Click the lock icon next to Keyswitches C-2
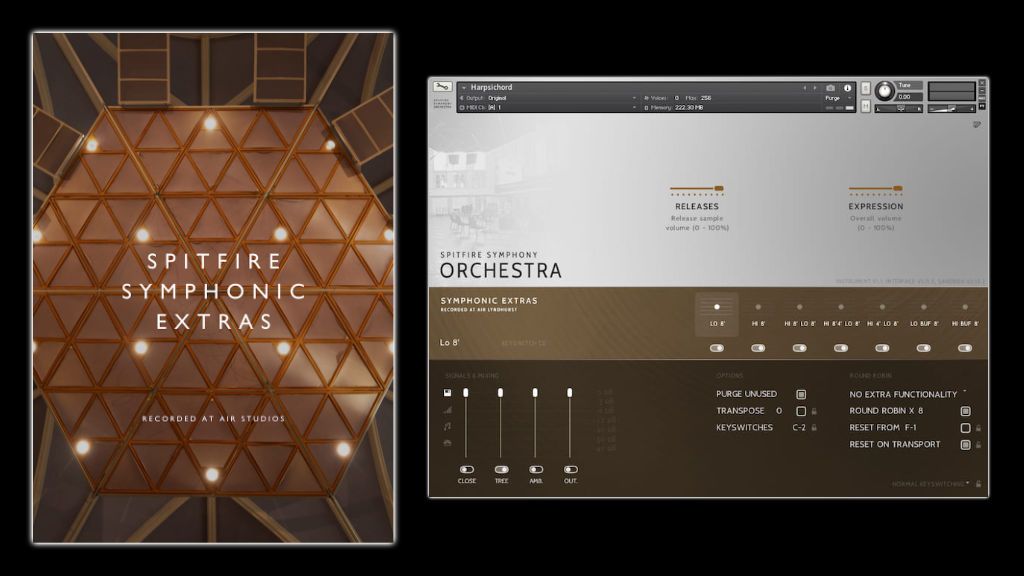Image resolution: width=1024 pixels, height=576 pixels. click(814, 428)
